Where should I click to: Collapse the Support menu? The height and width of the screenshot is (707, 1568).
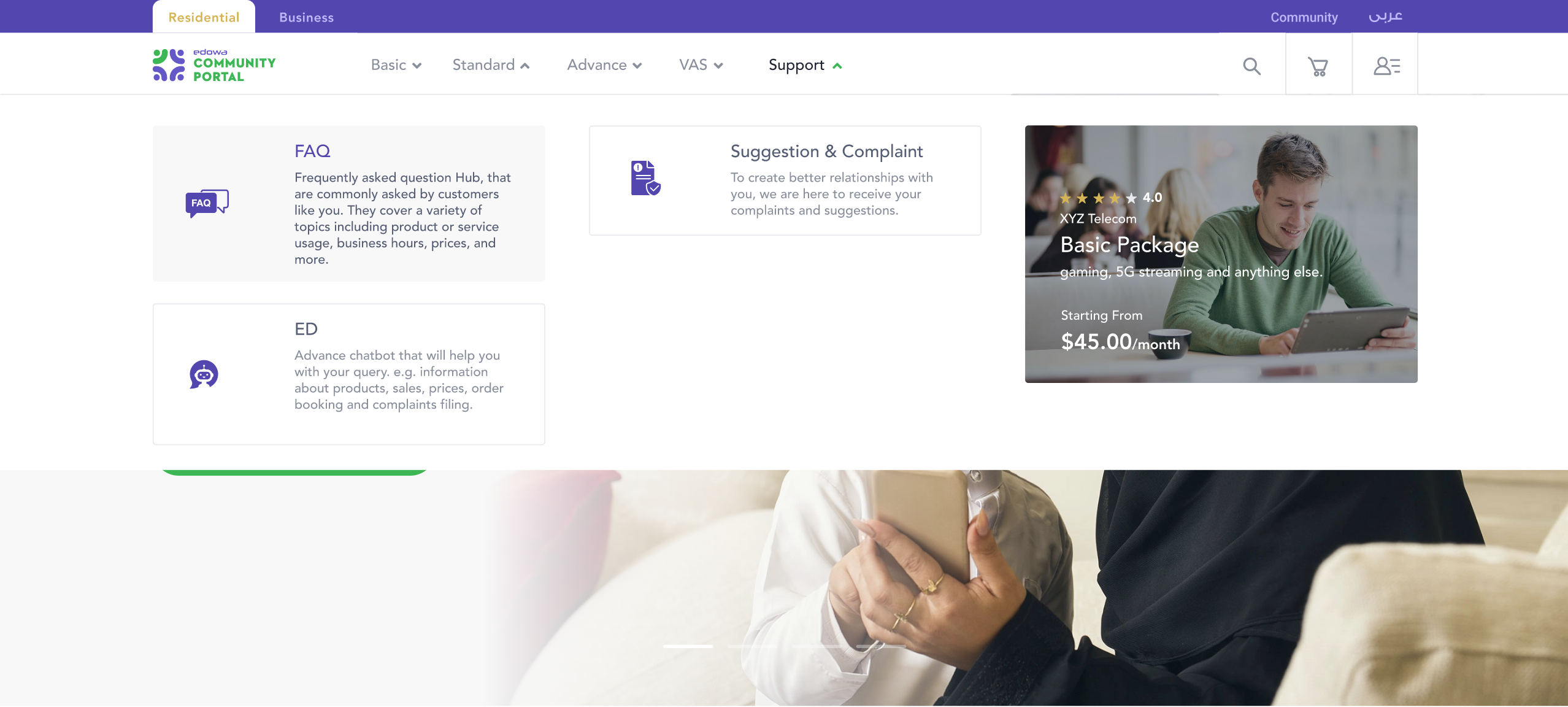pos(805,65)
